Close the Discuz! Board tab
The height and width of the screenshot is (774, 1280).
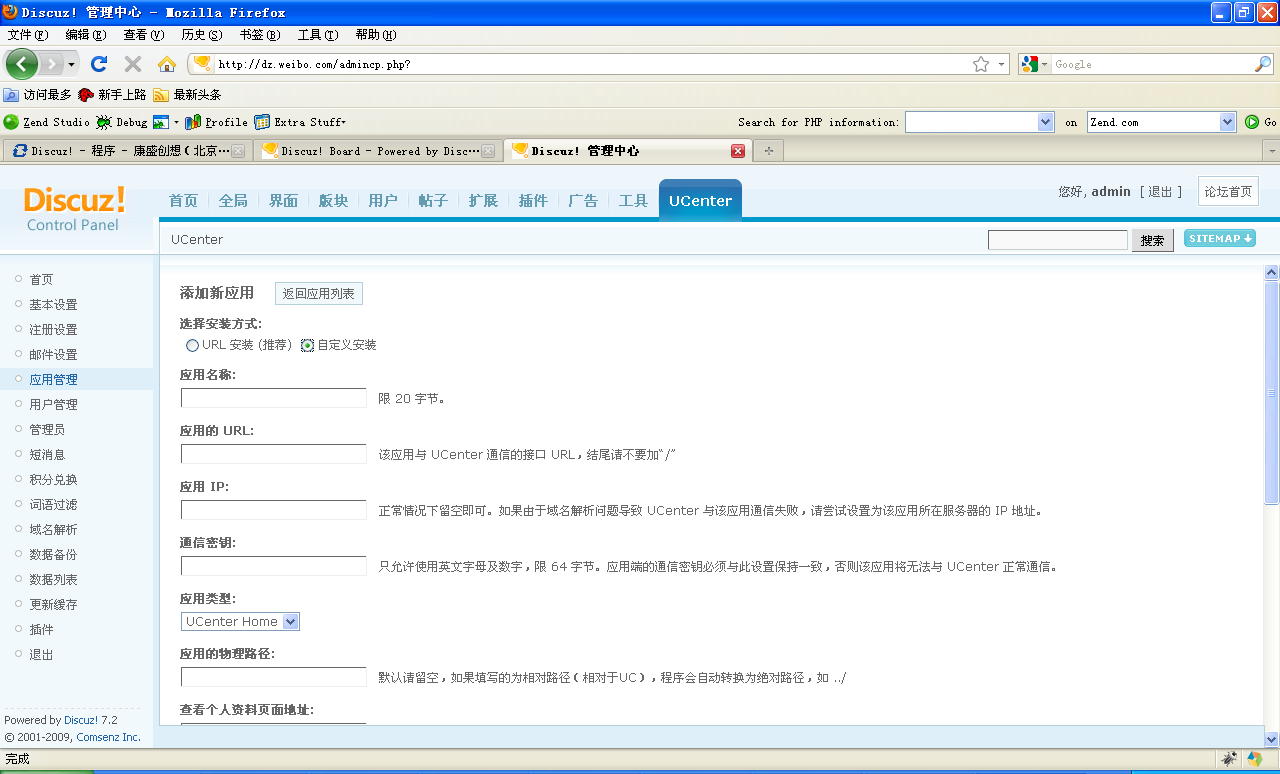pos(488,151)
